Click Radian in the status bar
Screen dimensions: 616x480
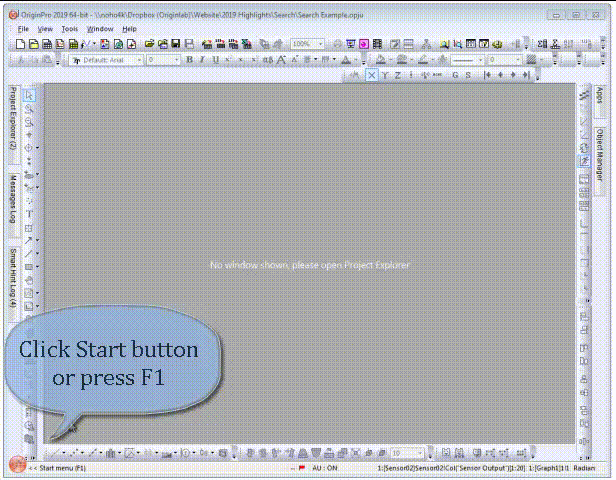tap(584, 468)
